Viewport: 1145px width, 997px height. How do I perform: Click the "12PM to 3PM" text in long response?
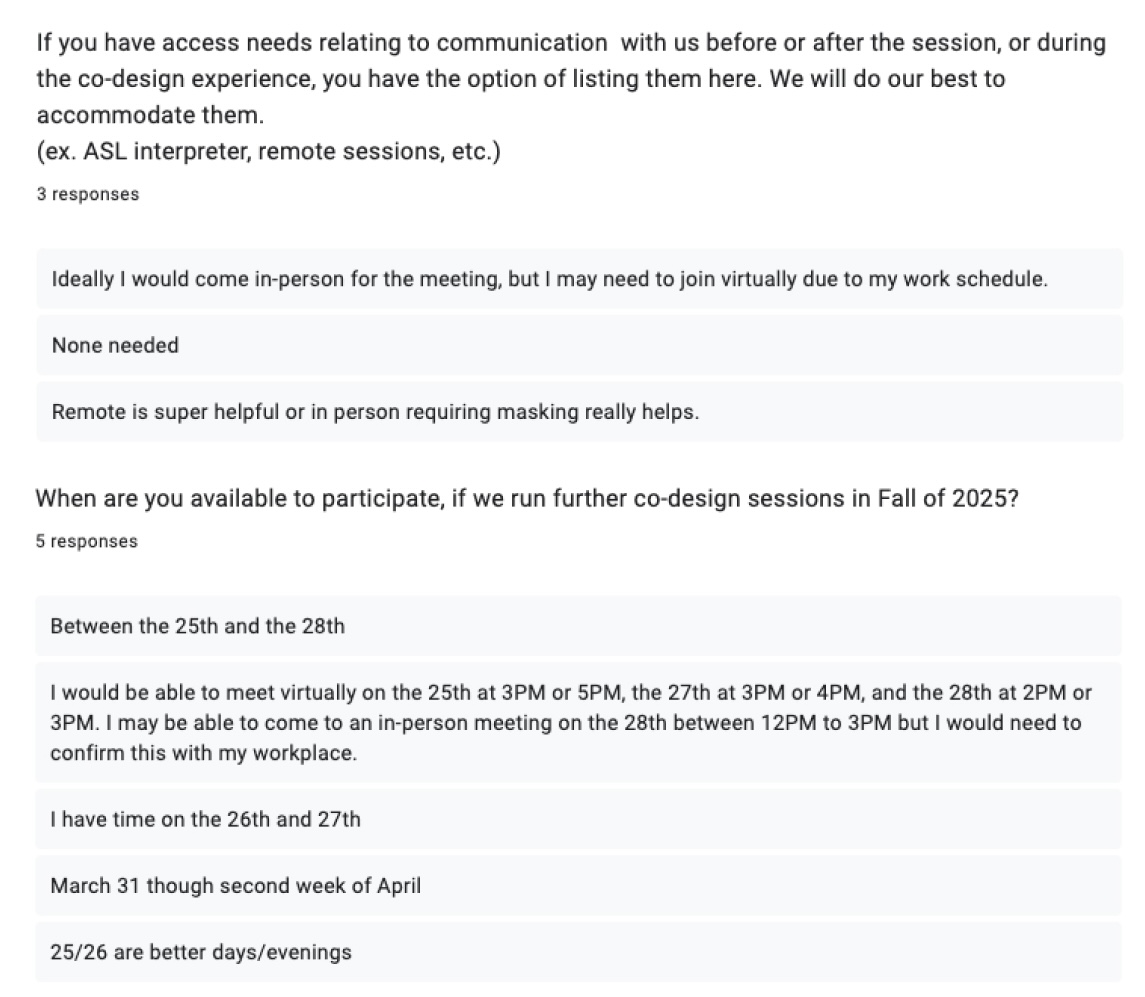(x=826, y=722)
